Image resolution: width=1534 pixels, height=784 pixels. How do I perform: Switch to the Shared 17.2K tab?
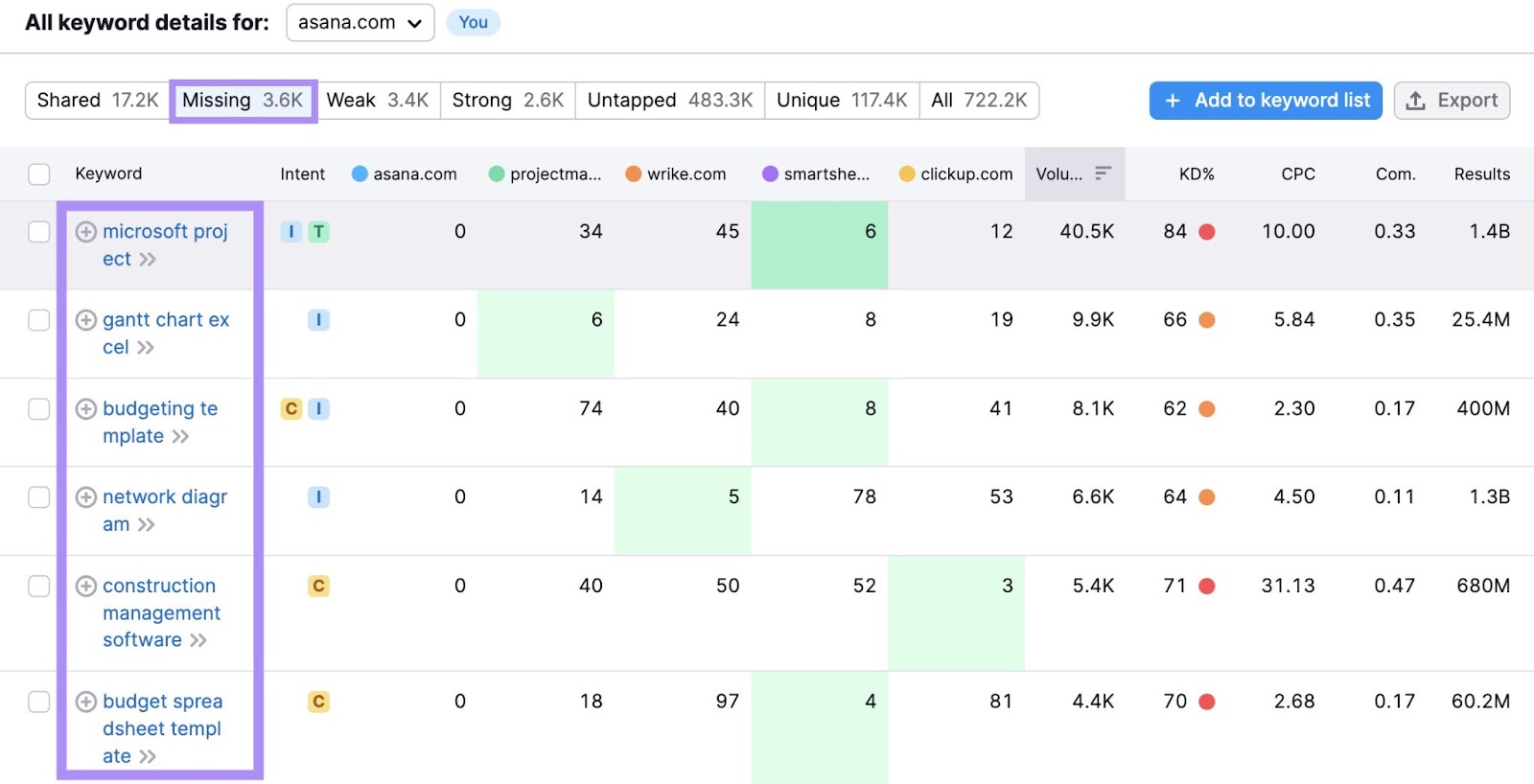coord(98,100)
